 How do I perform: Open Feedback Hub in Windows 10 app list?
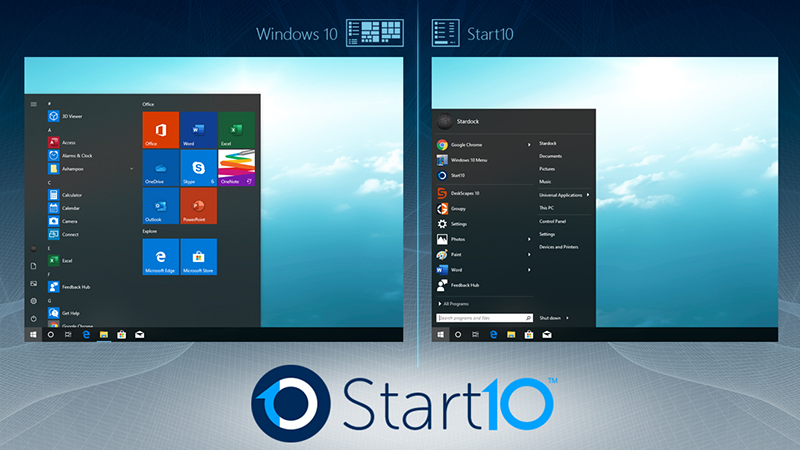click(x=69, y=287)
